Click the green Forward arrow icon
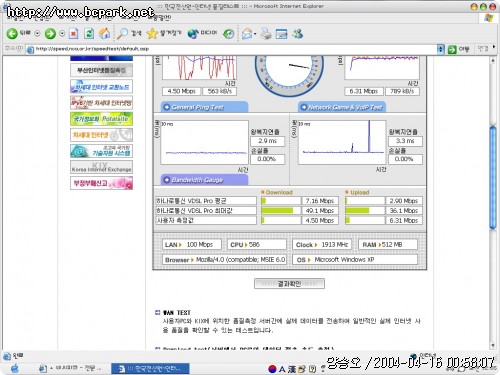Screen dimensions: 500x375 click(50, 33)
